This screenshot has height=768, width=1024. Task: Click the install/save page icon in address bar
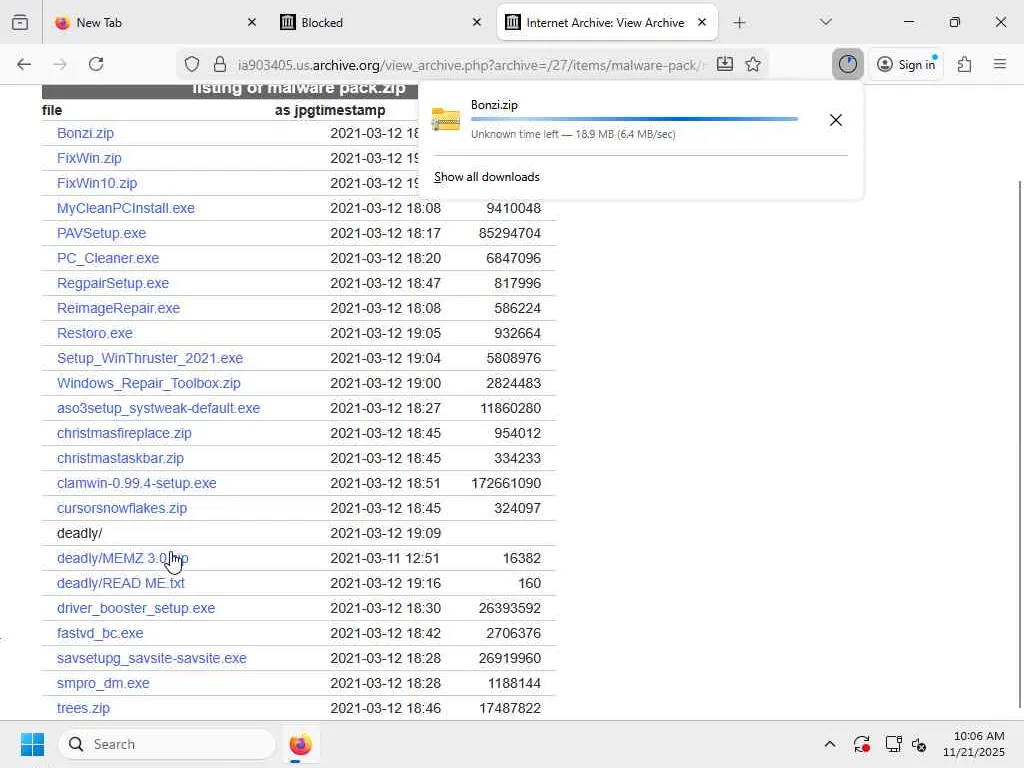[x=725, y=64]
